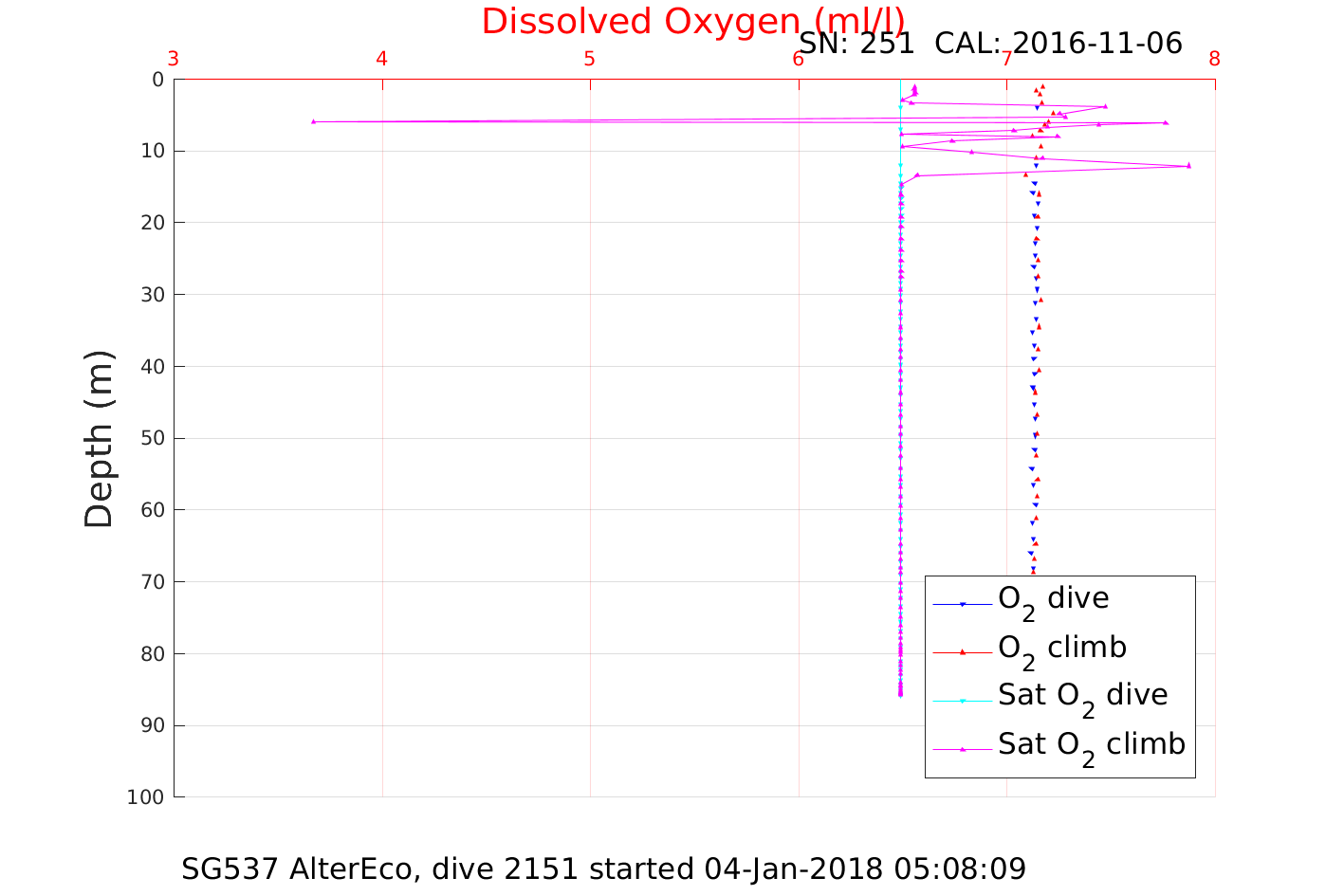
Task: Select the 'O2 dive' legend label
Action: (x=1053, y=599)
